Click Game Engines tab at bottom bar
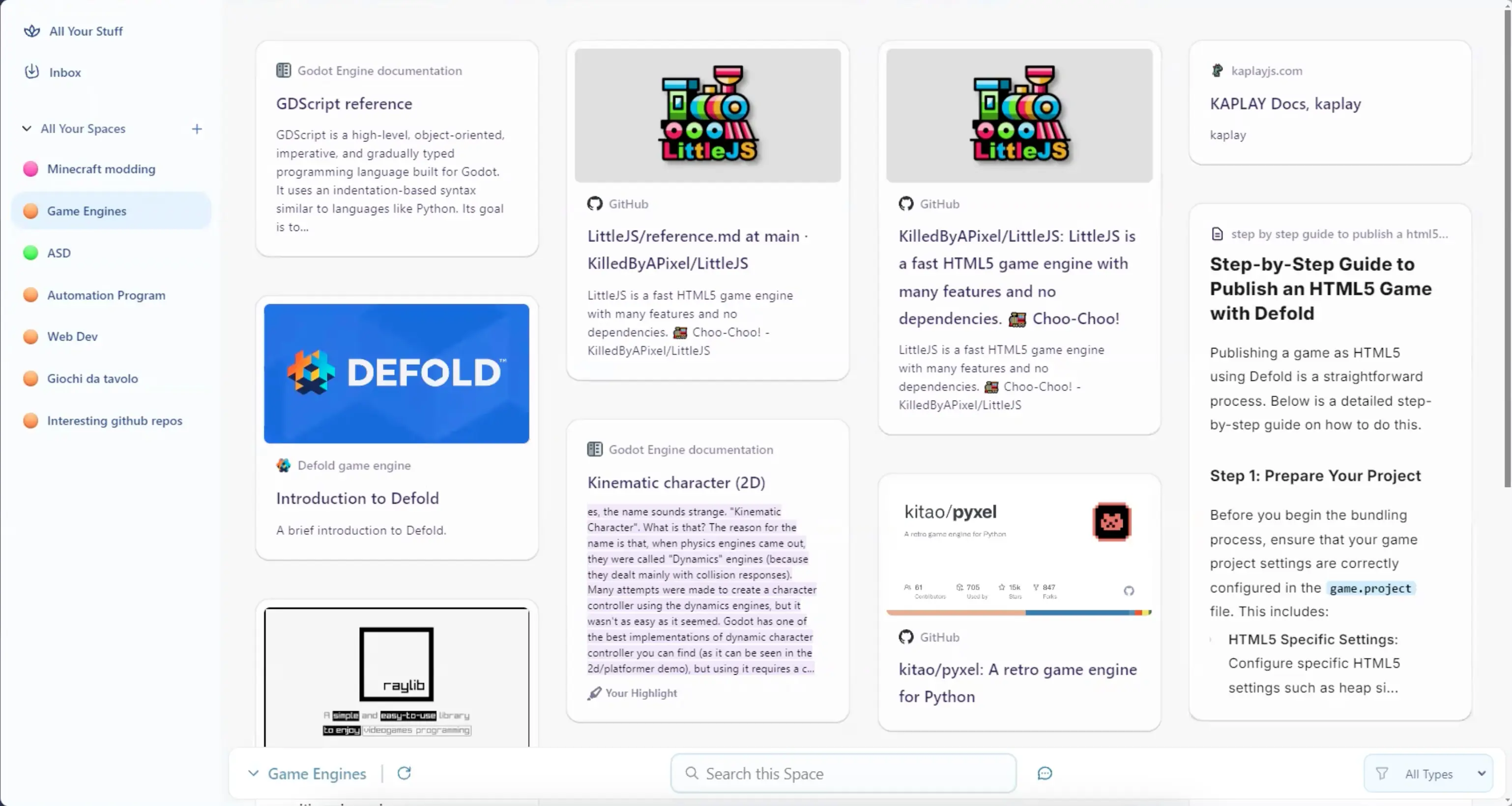Viewport: 1512px width, 806px height. click(x=317, y=773)
